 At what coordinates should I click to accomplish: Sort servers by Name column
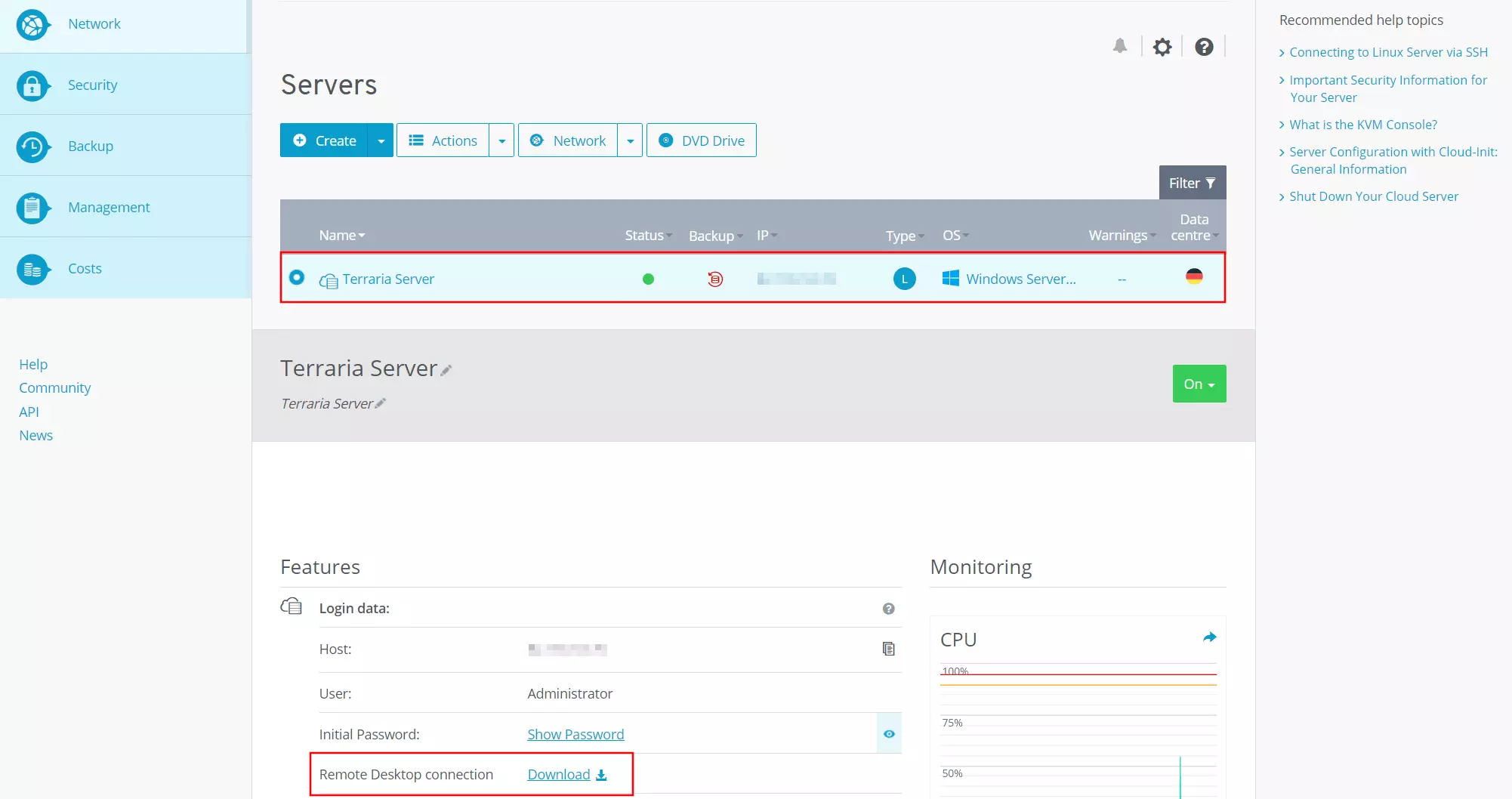(x=342, y=236)
